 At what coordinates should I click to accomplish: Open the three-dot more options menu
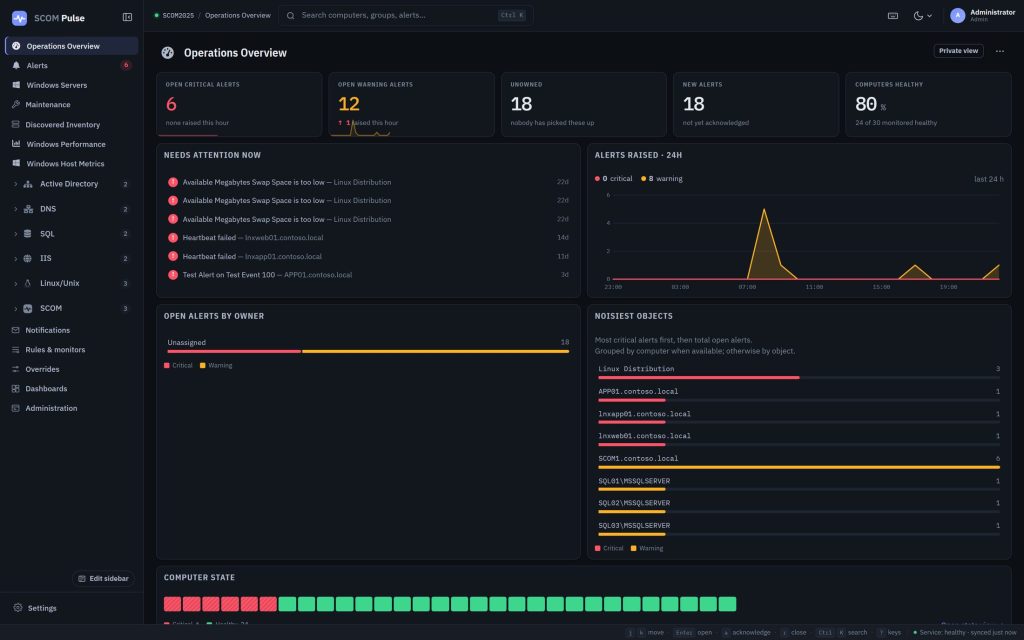point(999,51)
